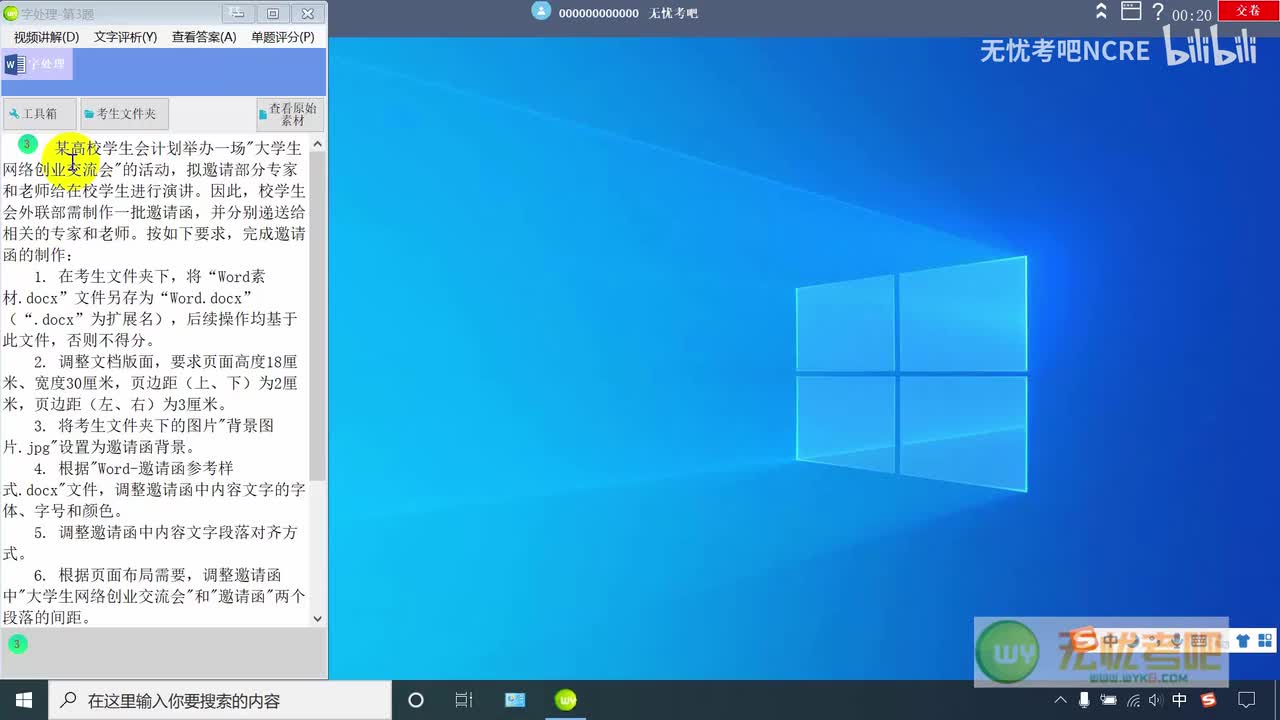Click the Sogou skin shirt icon on IME bar
1280x720 pixels.
click(1243, 641)
